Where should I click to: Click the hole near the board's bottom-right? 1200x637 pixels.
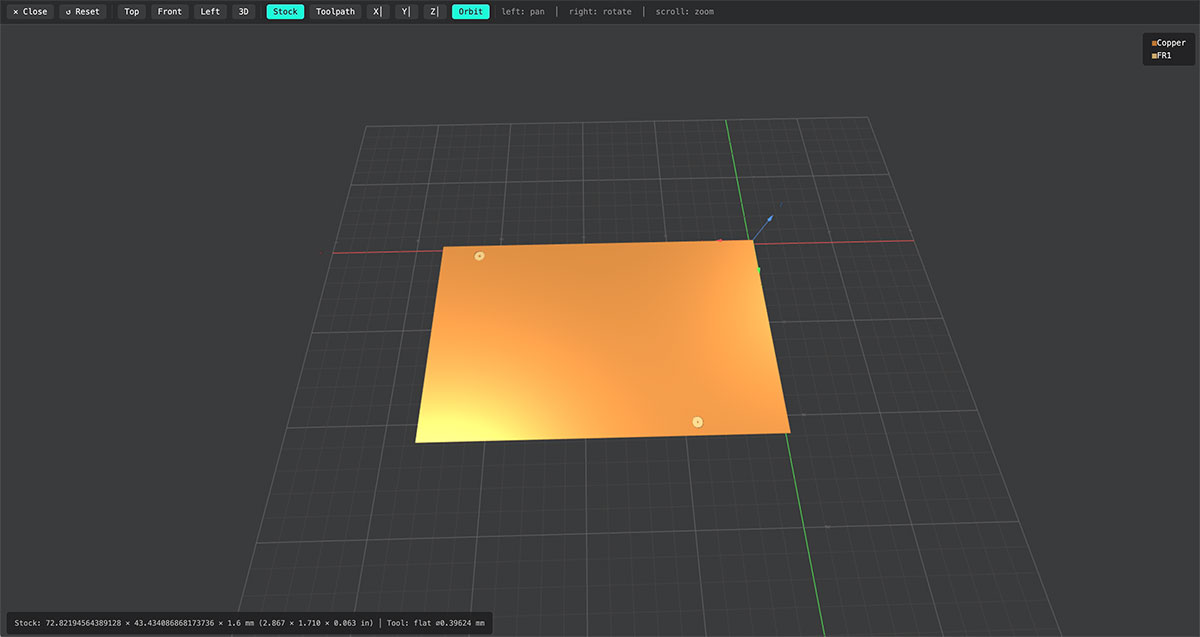pos(697,422)
